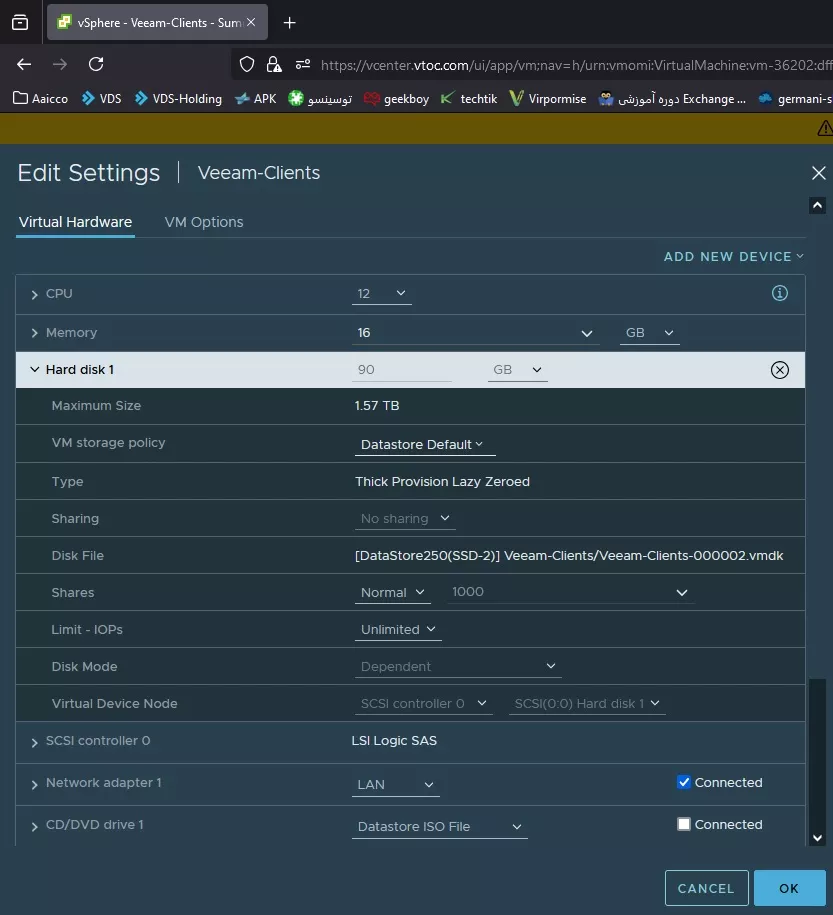Viewport: 833px width, 915px height.
Task: Click the LSI Logic SAS controller text
Action: point(394,741)
